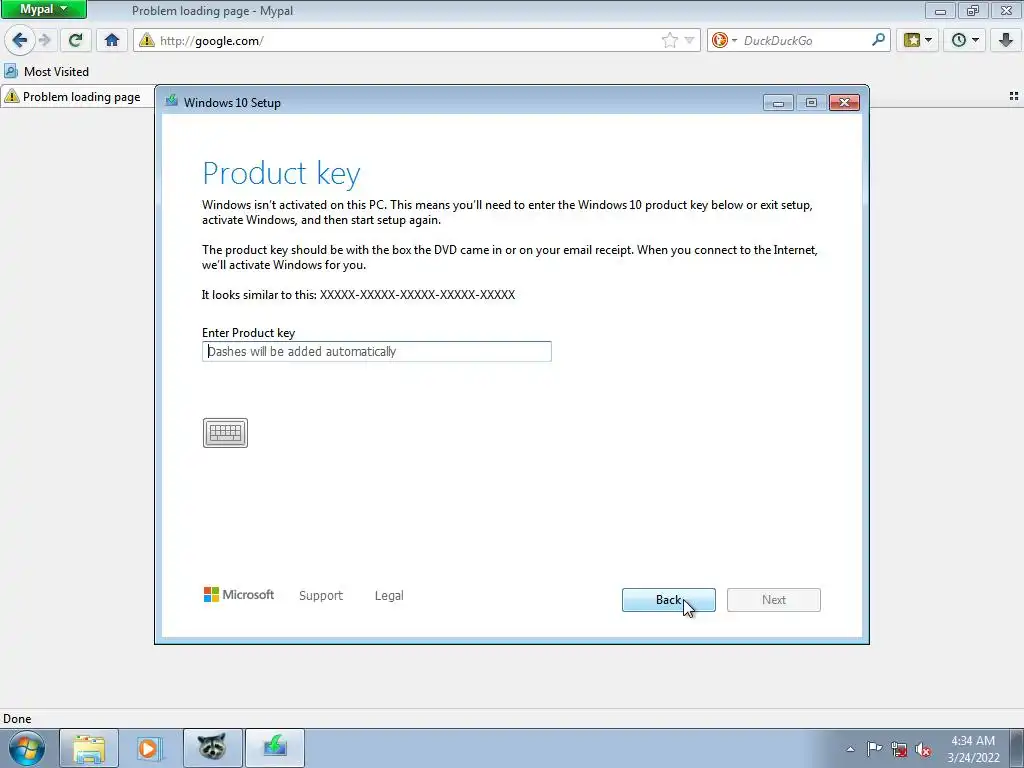This screenshot has height=768, width=1024.
Task: Click the browser back arrow
Action: pos(20,40)
